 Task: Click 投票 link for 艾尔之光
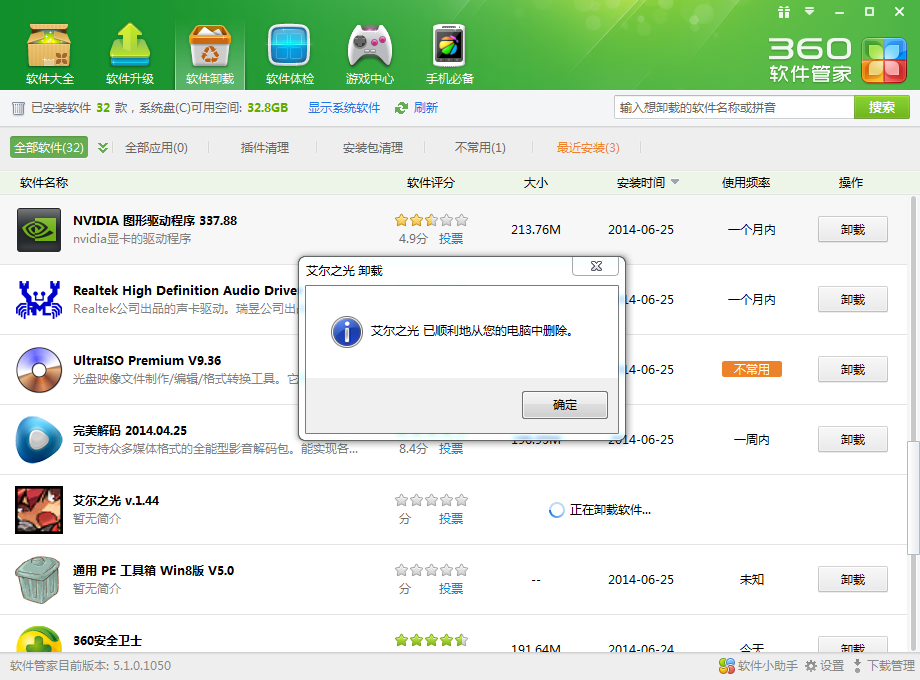point(451,519)
